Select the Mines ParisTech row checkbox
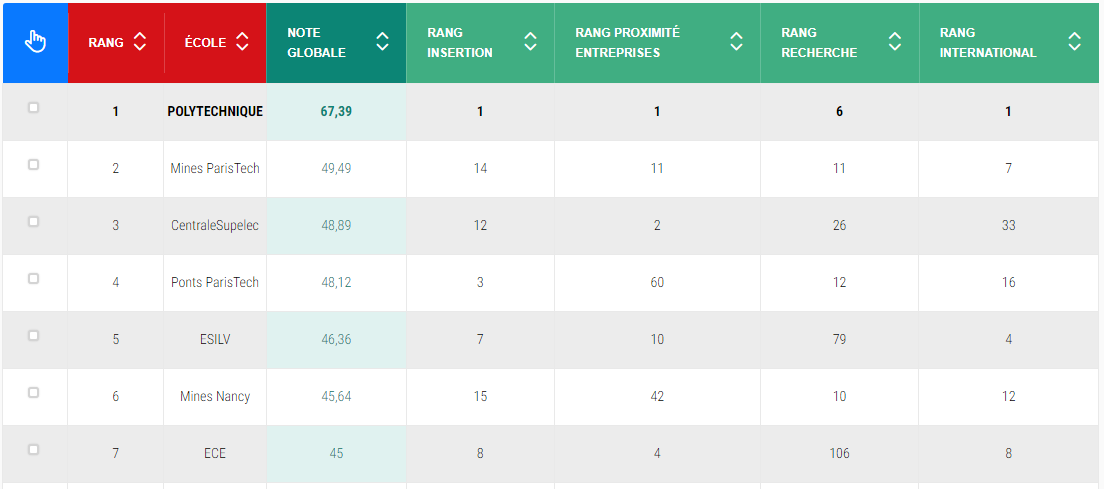The image size is (1104, 489). tap(33, 165)
